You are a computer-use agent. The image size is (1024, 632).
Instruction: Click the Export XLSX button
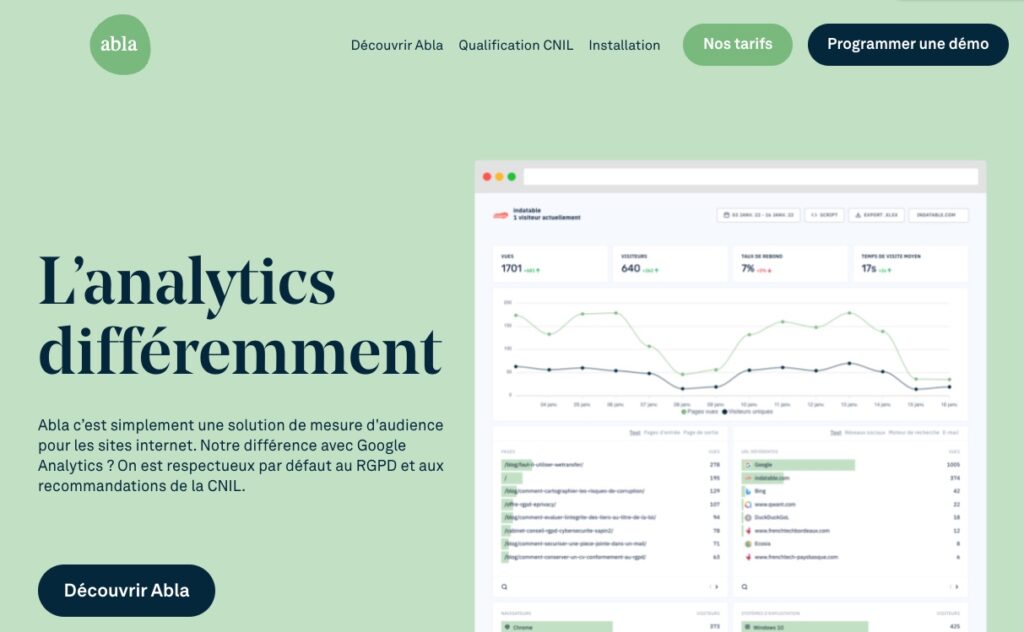pos(876,215)
